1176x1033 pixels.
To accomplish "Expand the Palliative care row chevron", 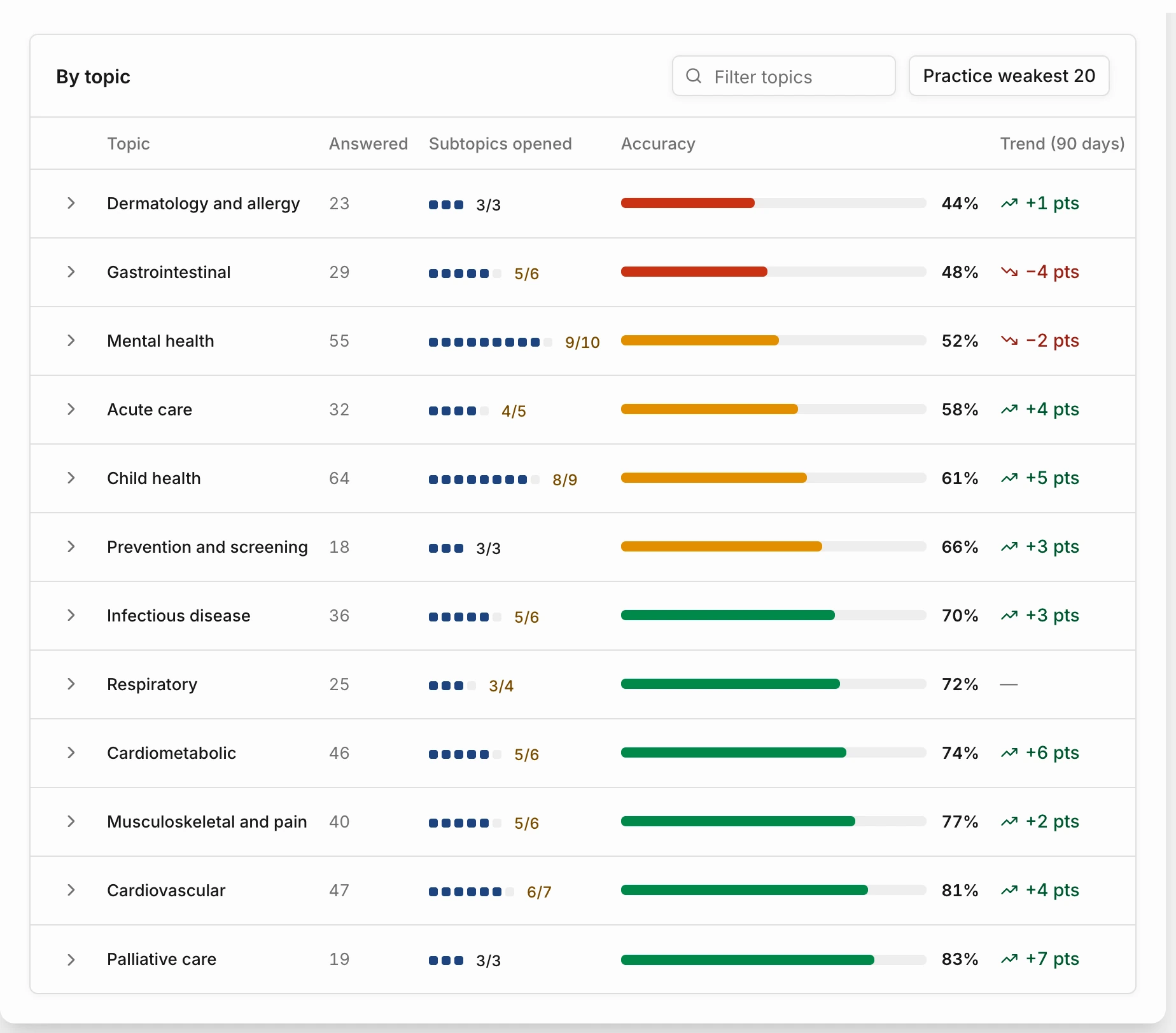I will pyautogui.click(x=71, y=959).
